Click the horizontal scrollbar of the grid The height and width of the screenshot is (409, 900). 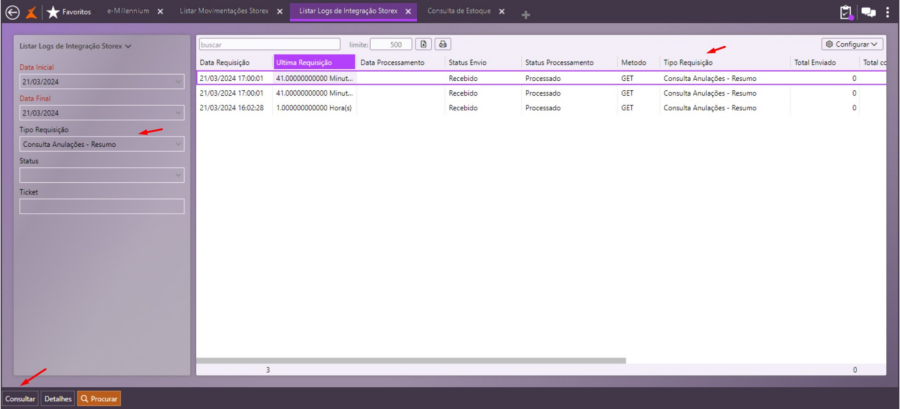click(x=411, y=361)
